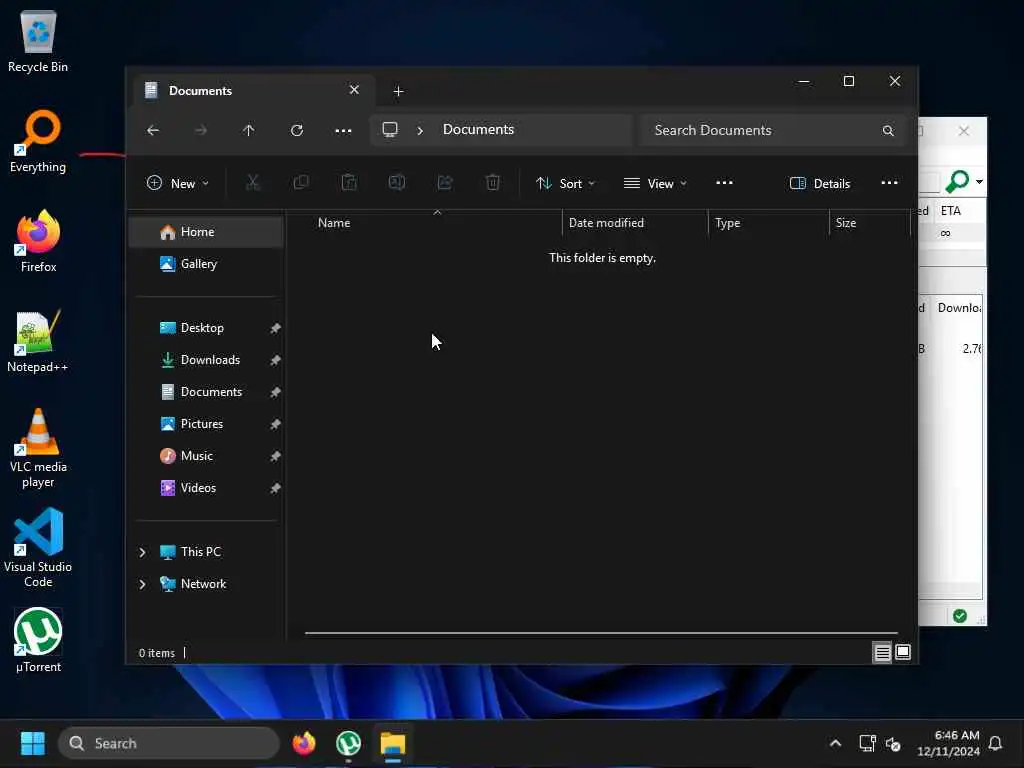Open the New dropdown menu
The height and width of the screenshot is (768, 1024).
coord(178,184)
